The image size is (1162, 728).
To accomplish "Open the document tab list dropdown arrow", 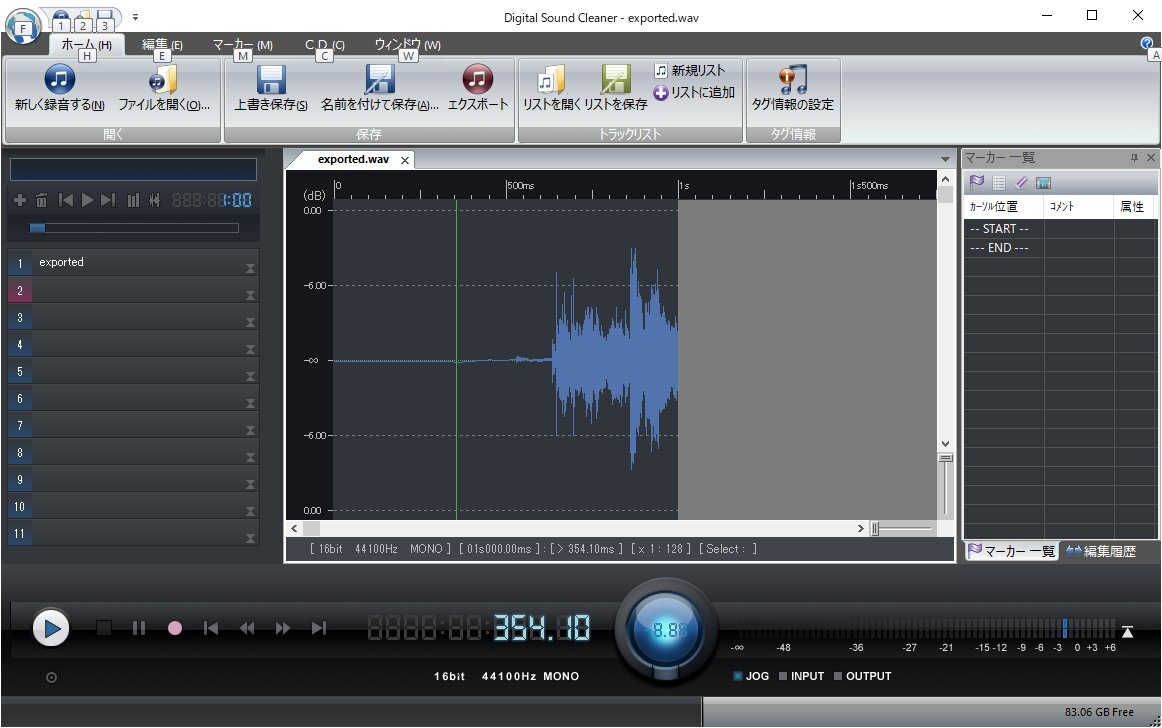I will [945, 159].
